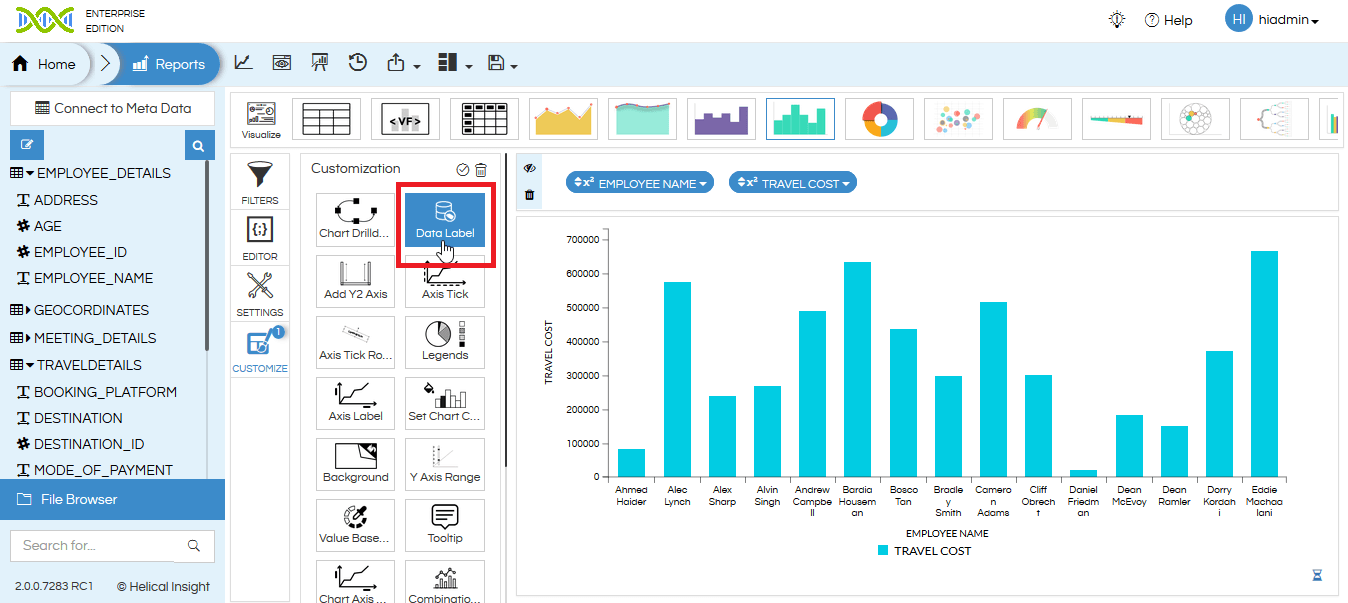Screen dimensions: 1348x603
Task: Click Connect to Meta Data
Action: click(x=112, y=108)
